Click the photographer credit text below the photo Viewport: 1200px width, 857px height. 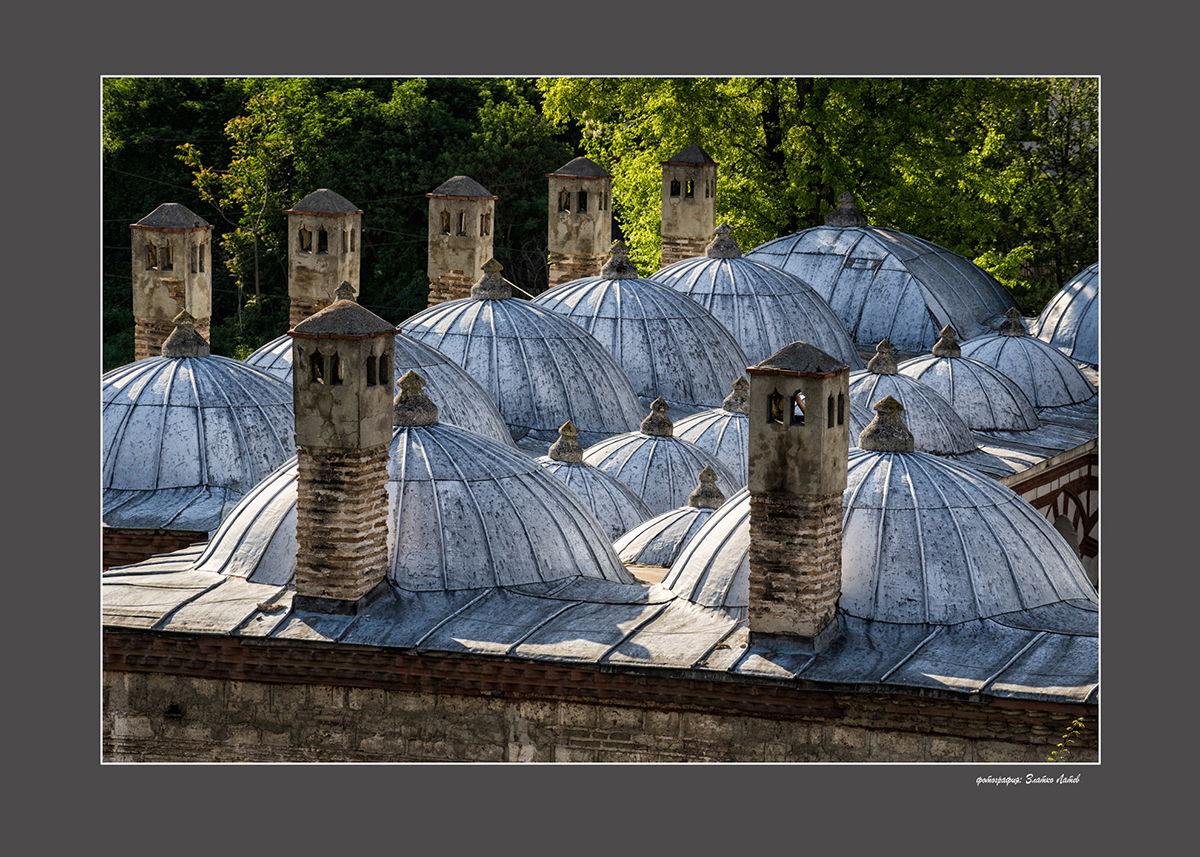tap(1027, 779)
